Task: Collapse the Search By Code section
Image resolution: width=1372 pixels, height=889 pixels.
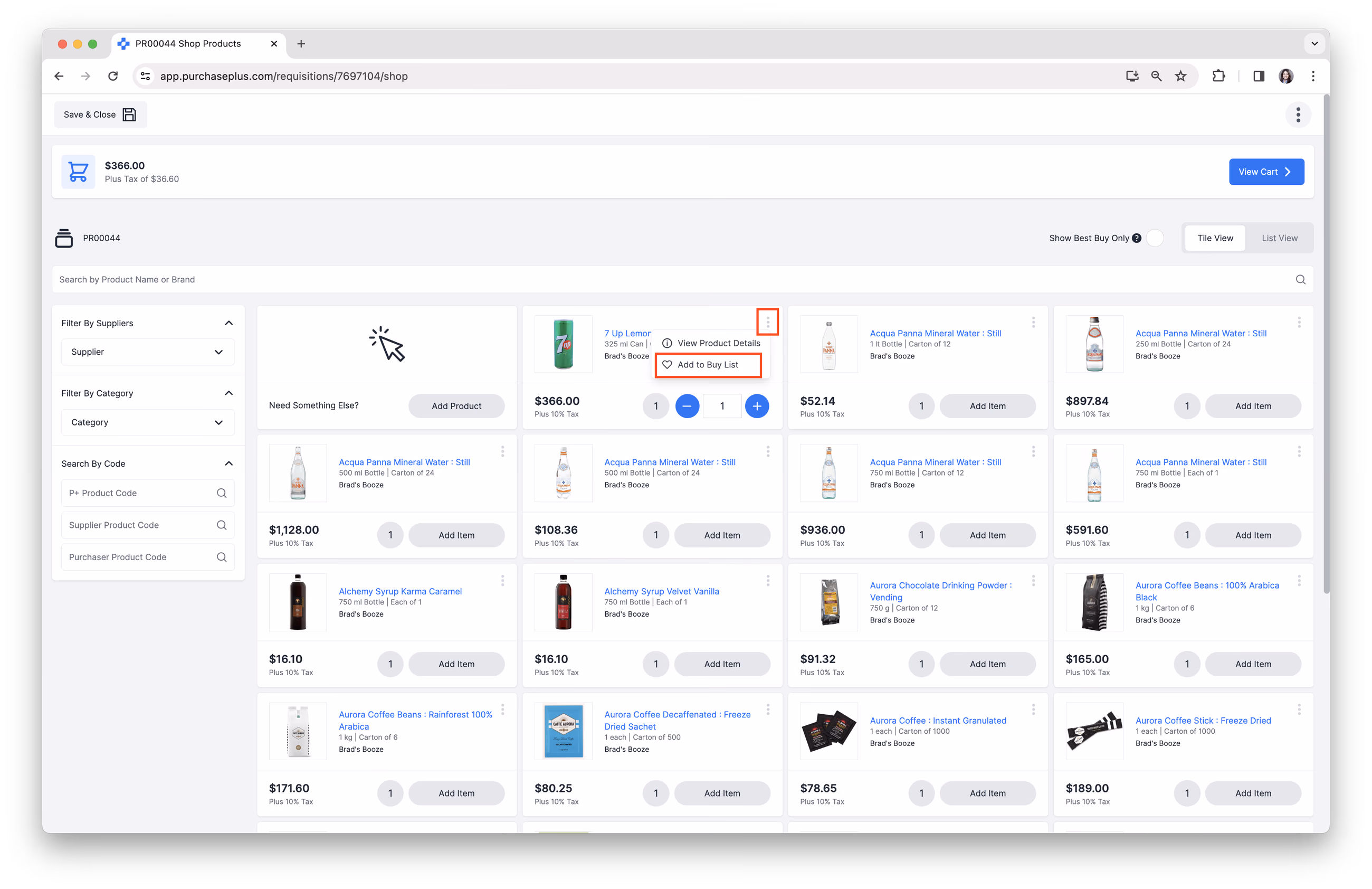Action: pyautogui.click(x=229, y=464)
